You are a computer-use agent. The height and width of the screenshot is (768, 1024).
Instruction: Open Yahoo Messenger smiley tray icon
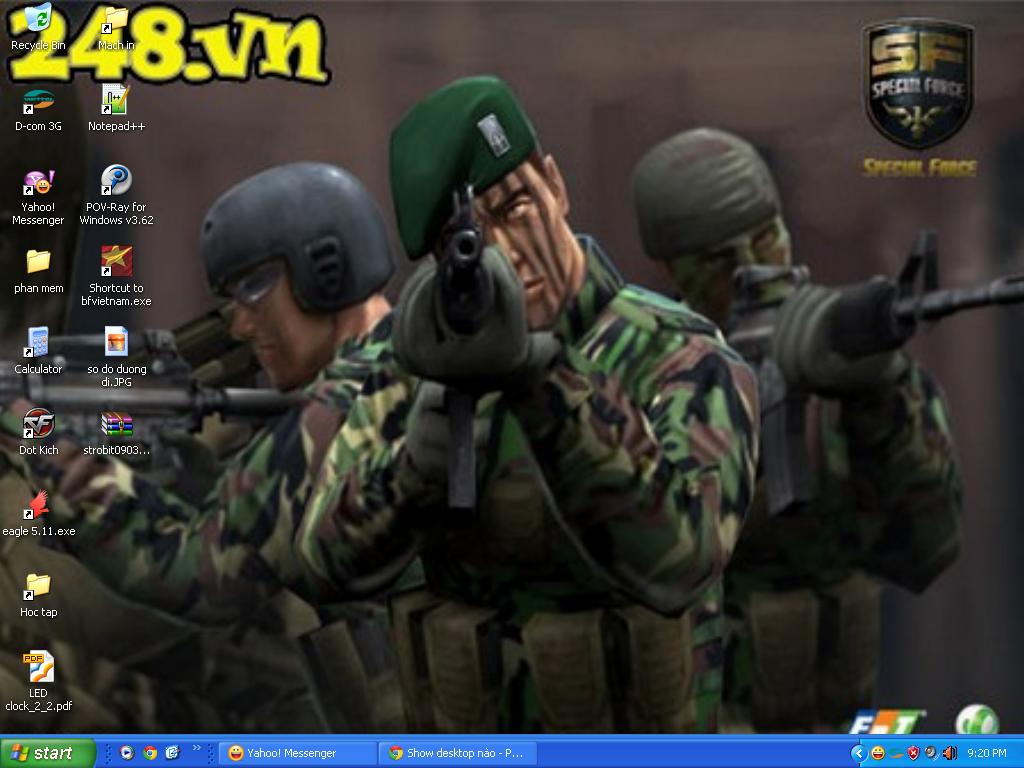[x=878, y=754]
